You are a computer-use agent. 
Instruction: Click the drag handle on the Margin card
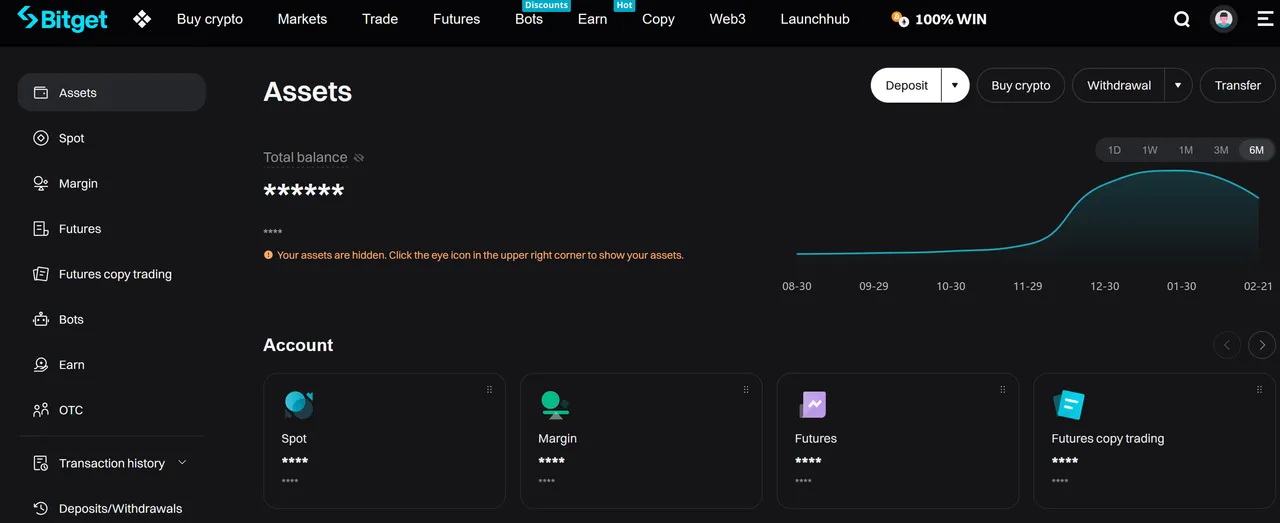(x=746, y=389)
